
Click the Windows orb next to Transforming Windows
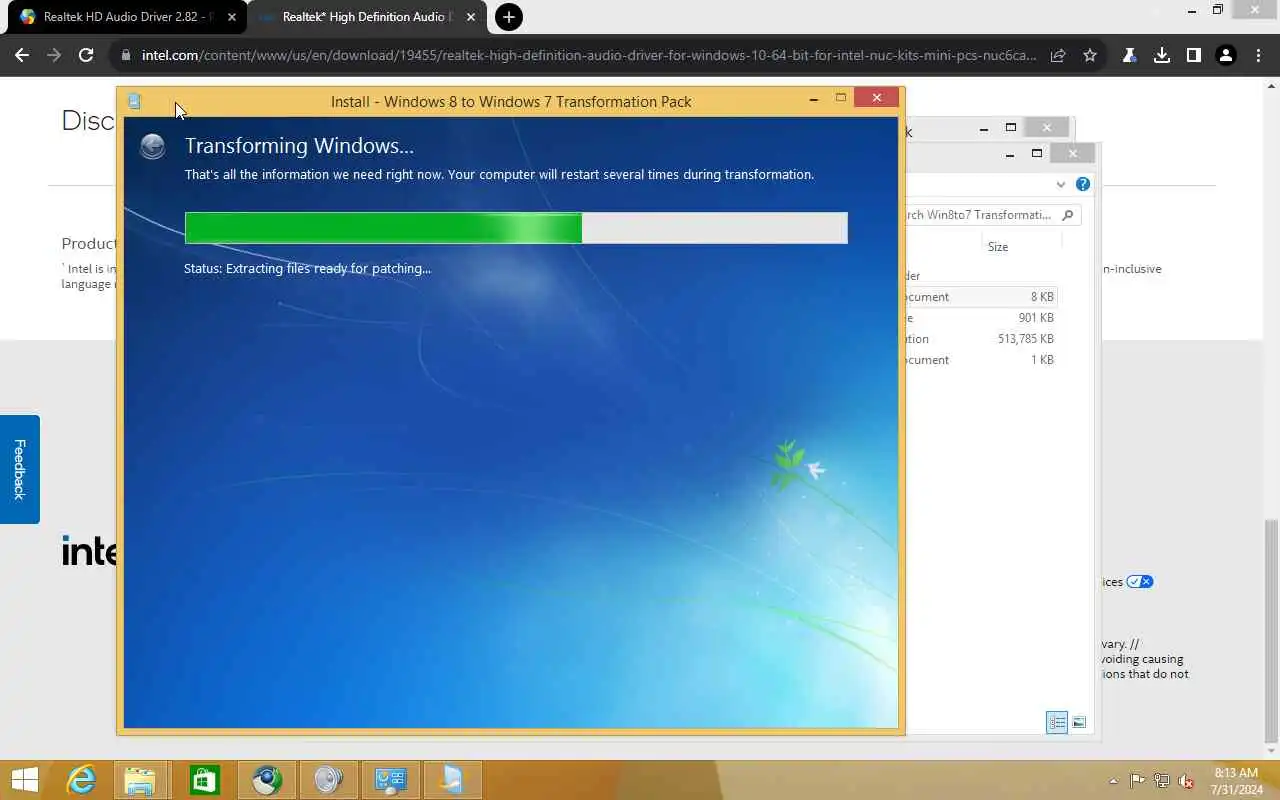[153, 147]
